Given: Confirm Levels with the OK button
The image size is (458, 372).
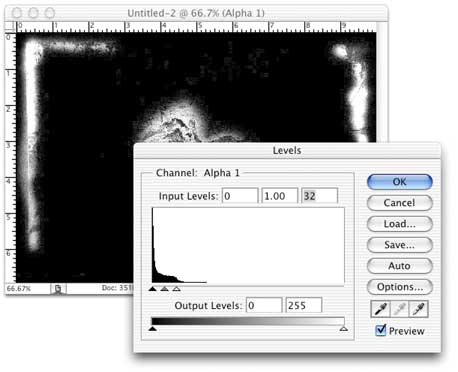Looking at the screenshot, I should (x=399, y=182).
